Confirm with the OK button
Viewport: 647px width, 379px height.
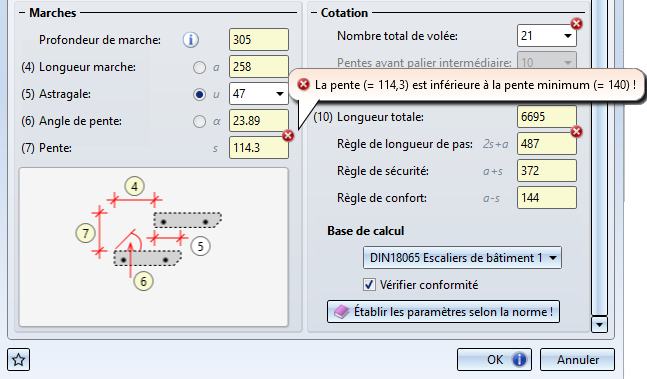[x=494, y=360]
